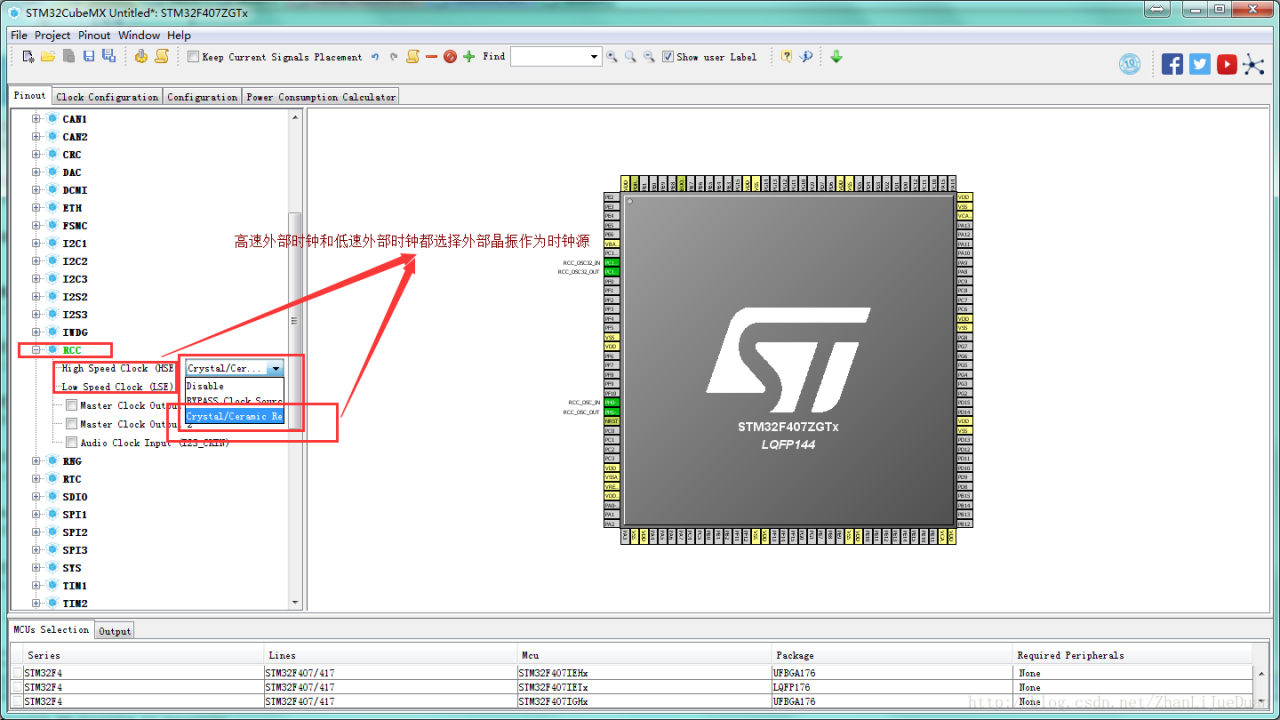Image resolution: width=1280 pixels, height=720 pixels.
Task: Enable the Audio Clock Input I2S_CKIN checkbox
Action: click(x=72, y=442)
